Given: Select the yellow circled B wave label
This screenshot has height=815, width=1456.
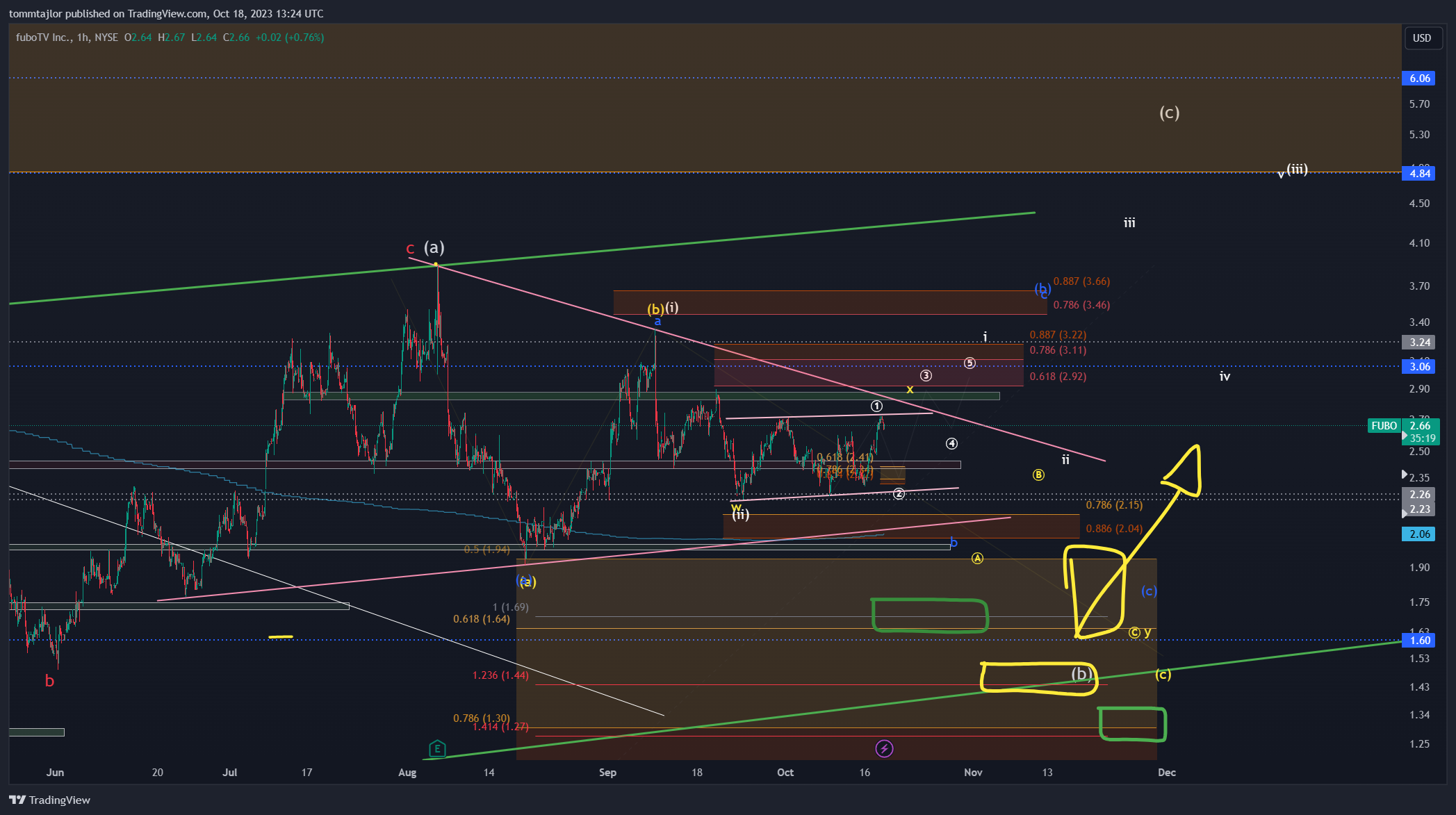Looking at the screenshot, I should pyautogui.click(x=1038, y=475).
